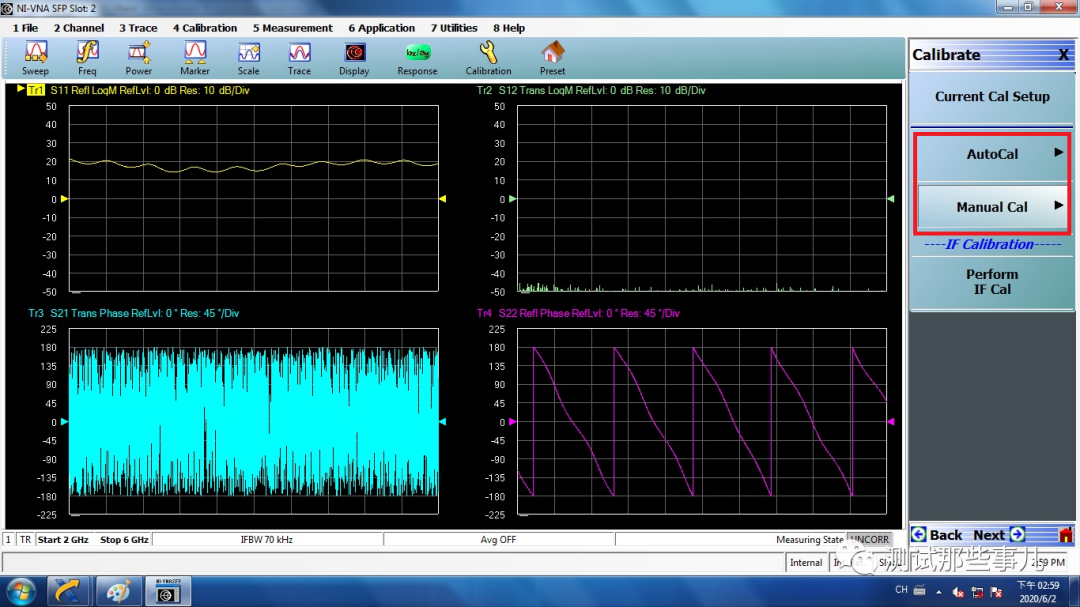The height and width of the screenshot is (607, 1080).
Task: Open the Windows Start button
Action: pos(21,592)
